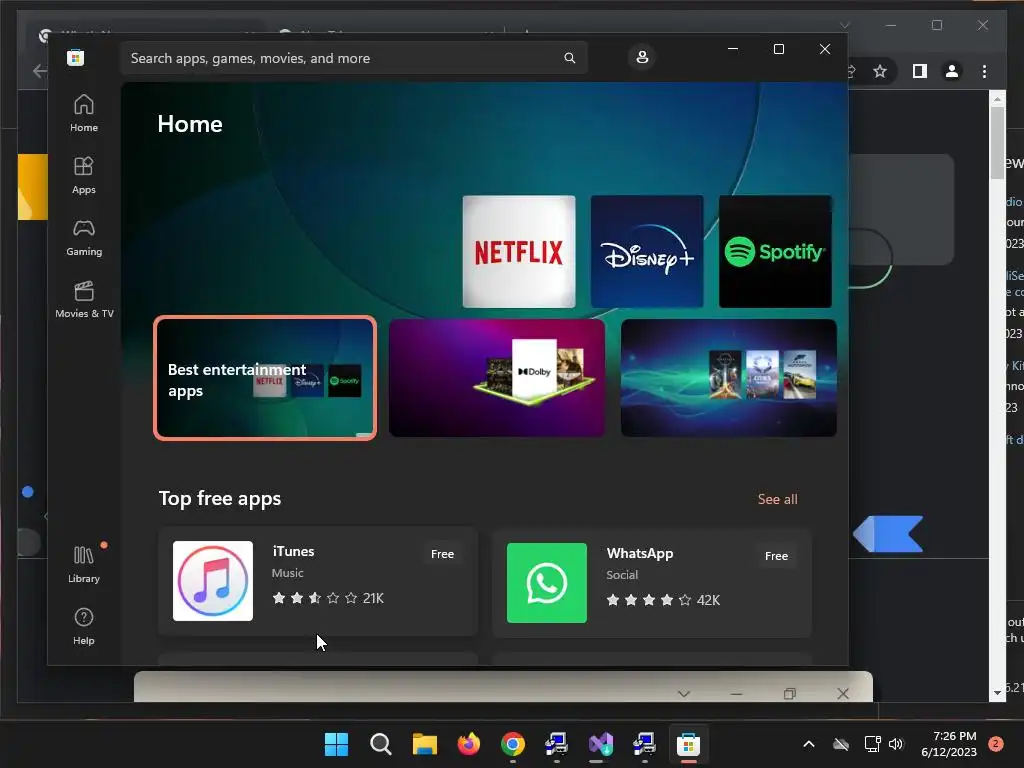Open the Netflix tile

[519, 251]
